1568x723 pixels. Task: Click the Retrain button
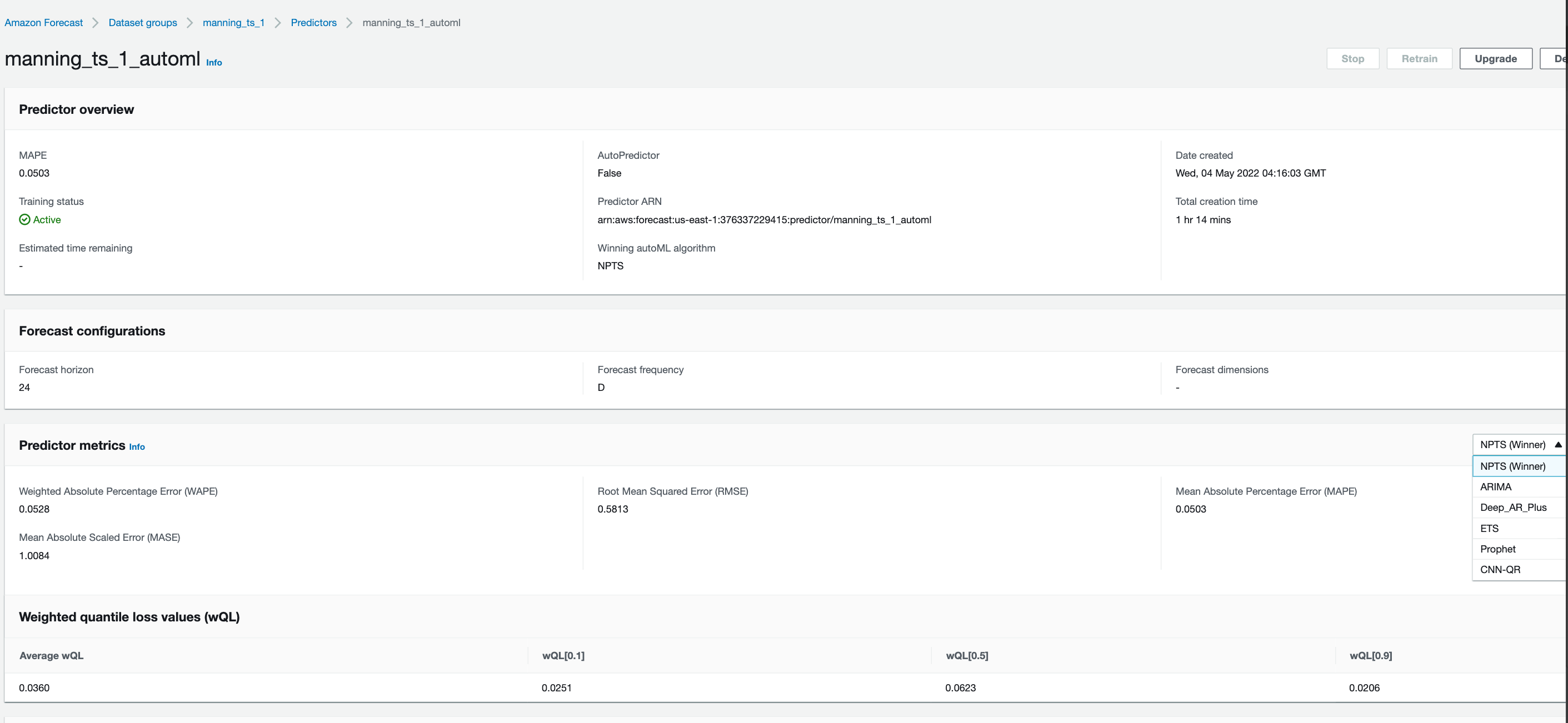pyautogui.click(x=1419, y=59)
